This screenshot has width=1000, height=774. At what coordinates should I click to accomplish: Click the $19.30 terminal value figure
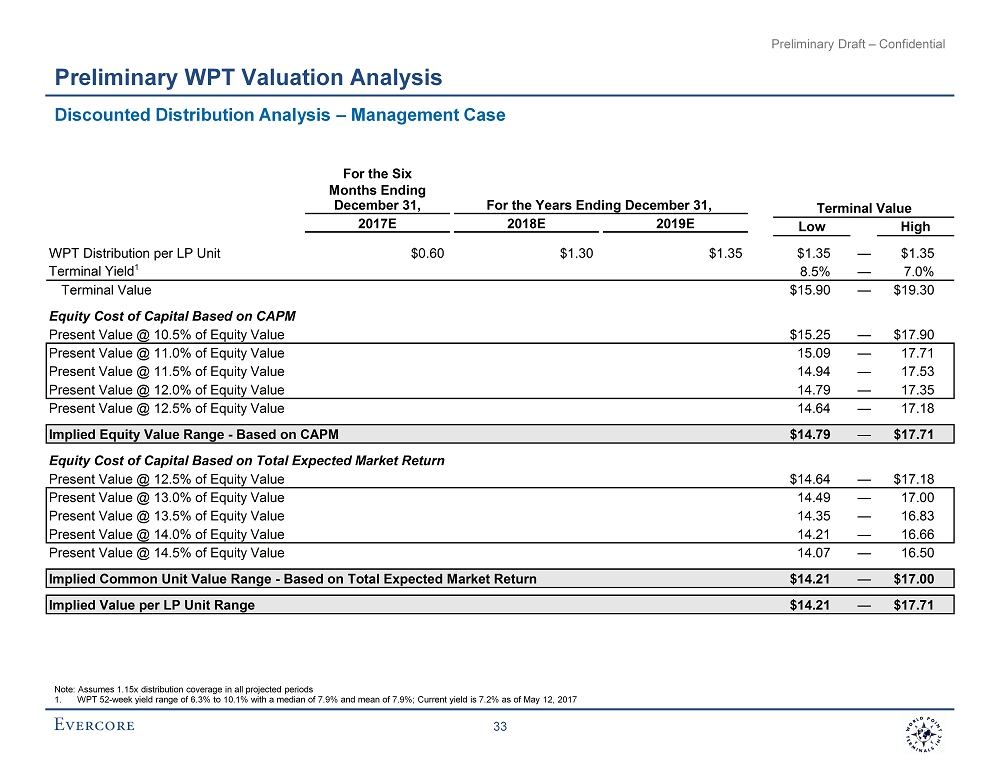coord(914,290)
